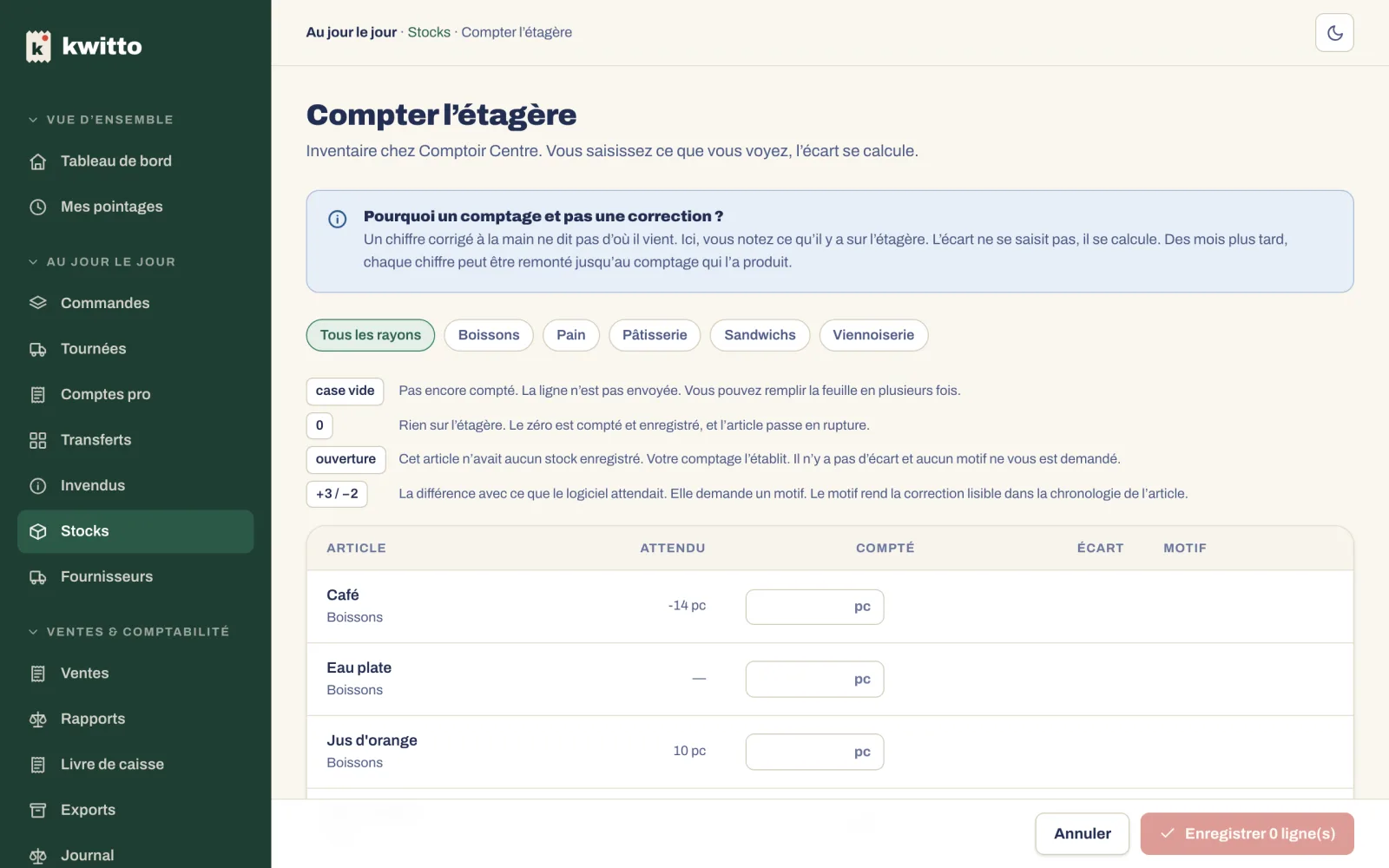
Task: Click the Compté field for Café
Action: pos(814,607)
